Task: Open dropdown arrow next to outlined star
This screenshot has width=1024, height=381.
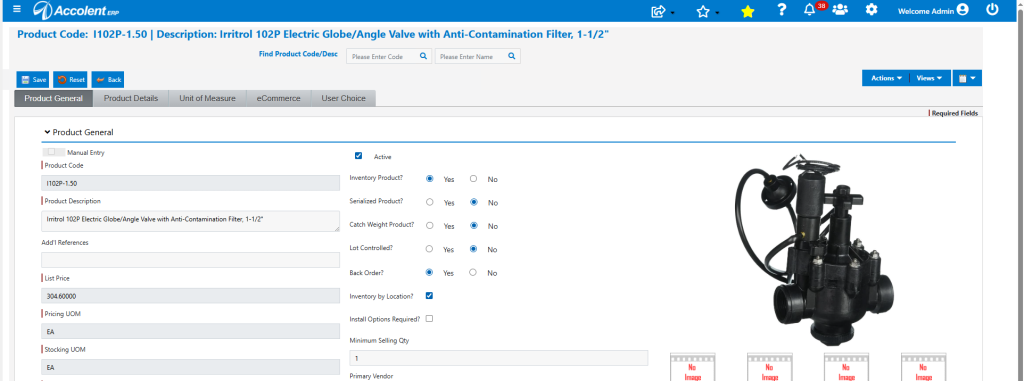Action: (x=717, y=13)
